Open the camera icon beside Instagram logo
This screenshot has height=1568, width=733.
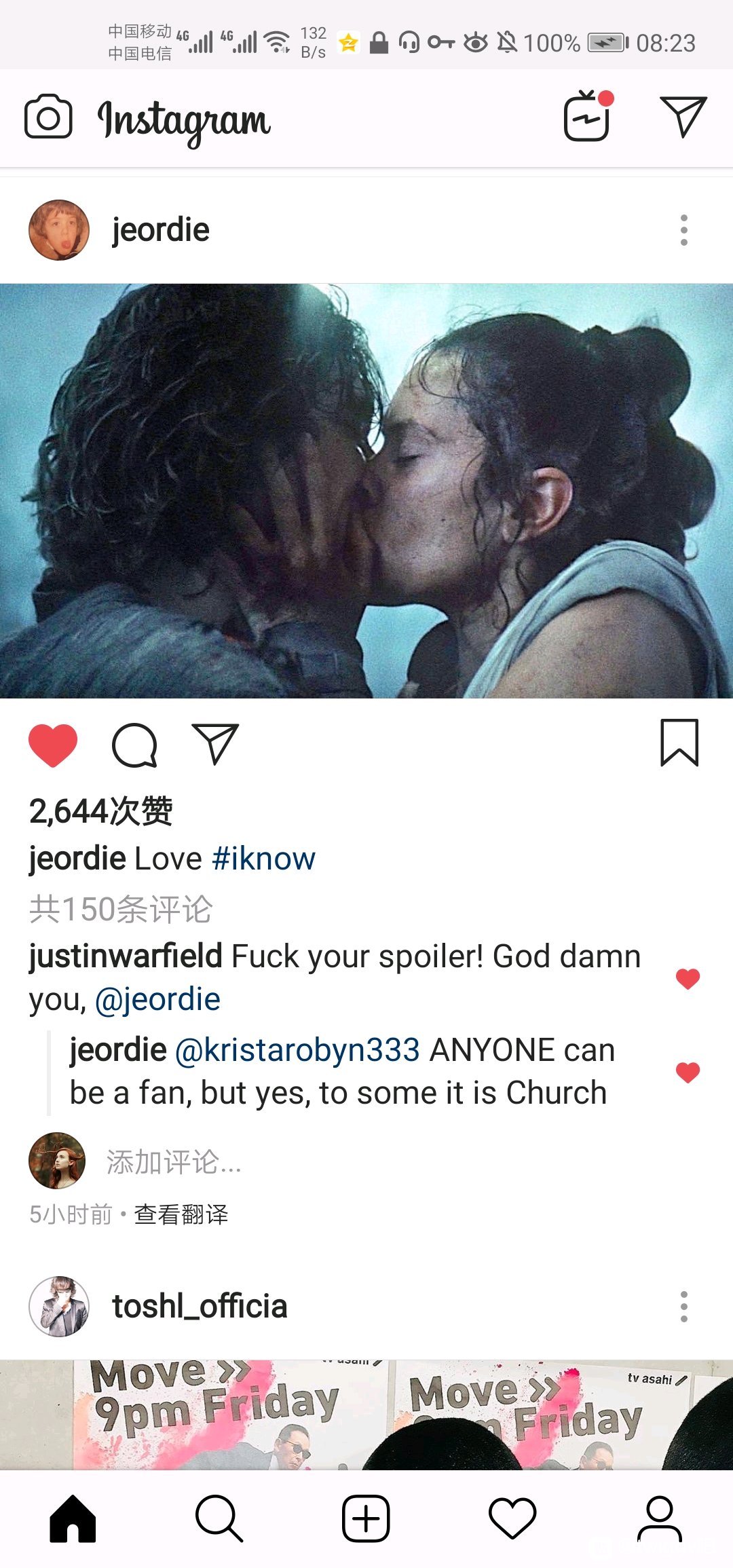[48, 117]
